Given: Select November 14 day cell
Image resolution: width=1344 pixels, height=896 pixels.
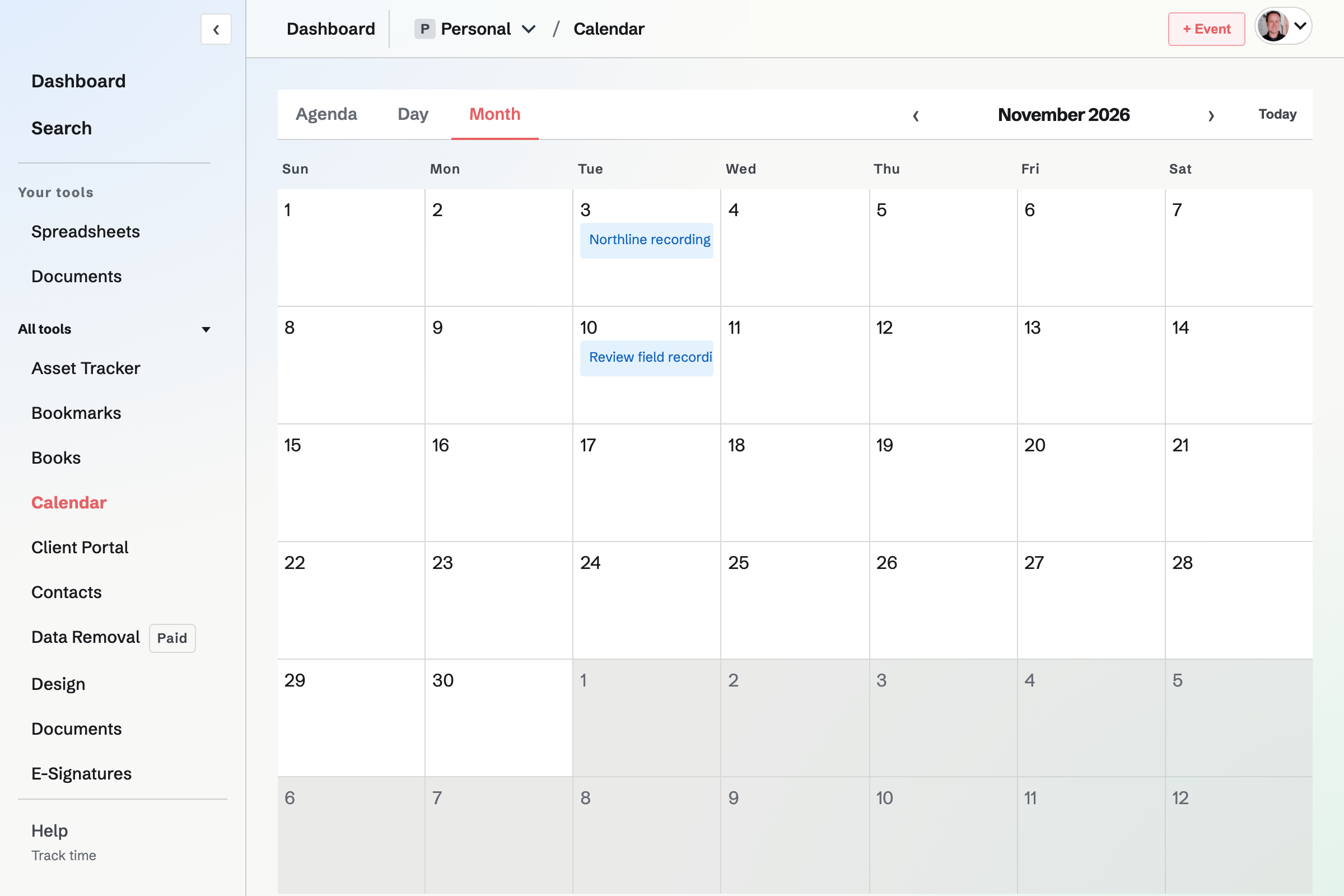Looking at the screenshot, I should coord(1238,365).
